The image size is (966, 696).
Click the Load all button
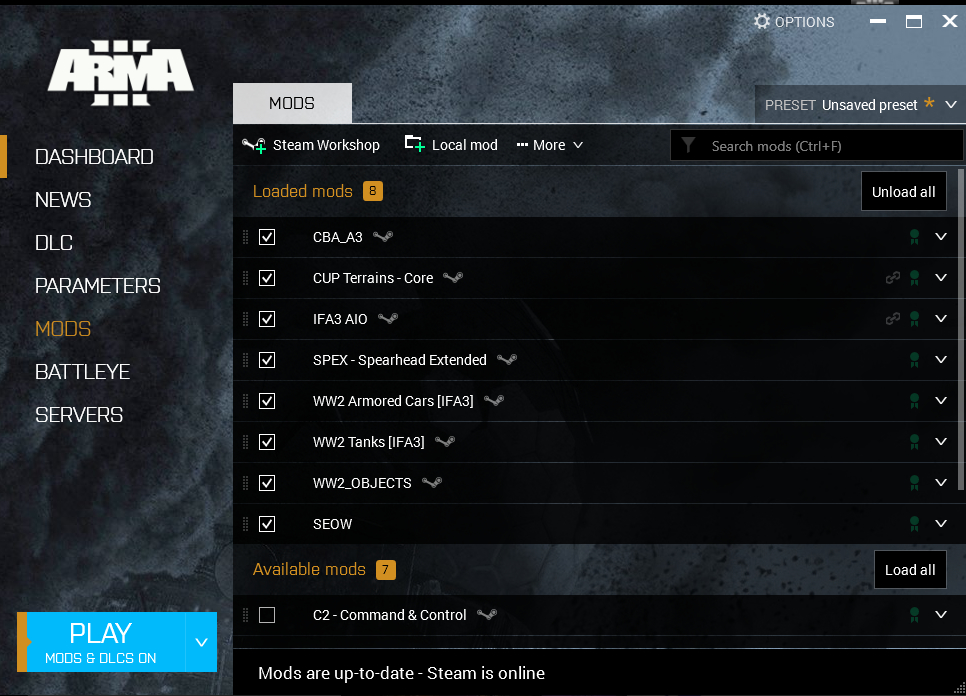pyautogui.click(x=910, y=570)
